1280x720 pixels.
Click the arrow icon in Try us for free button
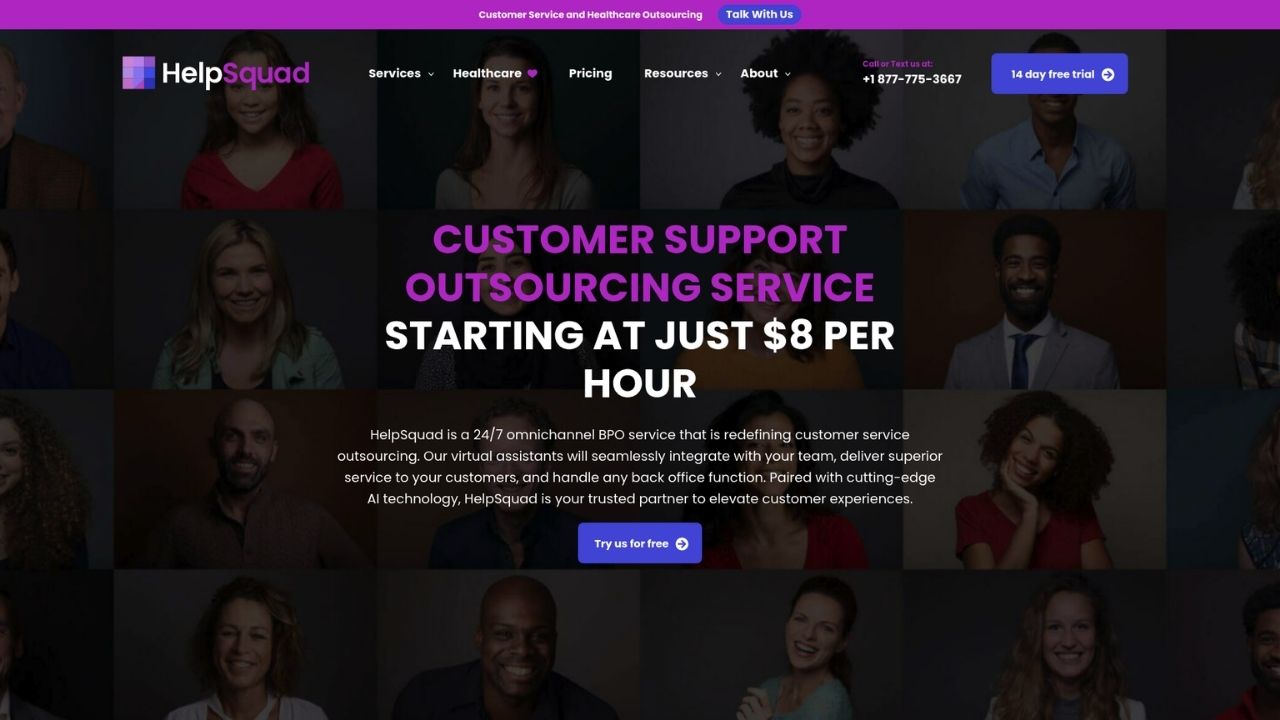pos(682,544)
